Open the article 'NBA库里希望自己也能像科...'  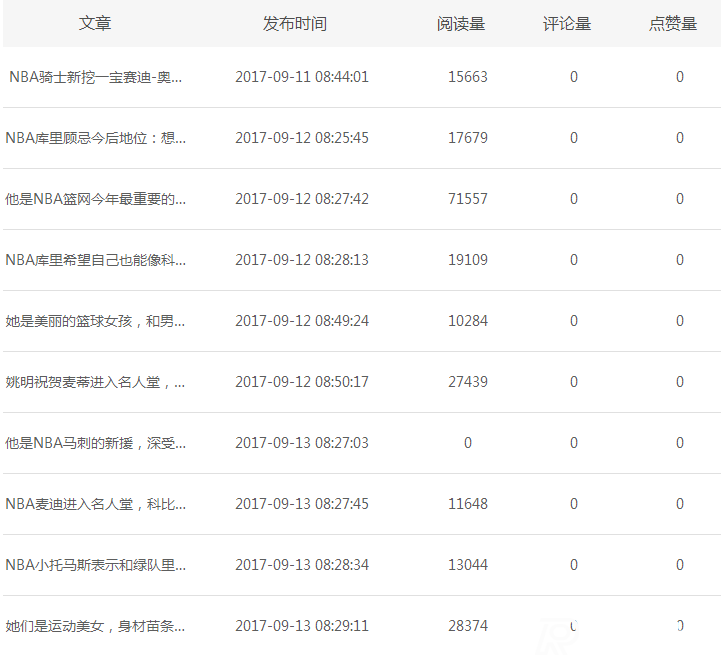click(96, 260)
